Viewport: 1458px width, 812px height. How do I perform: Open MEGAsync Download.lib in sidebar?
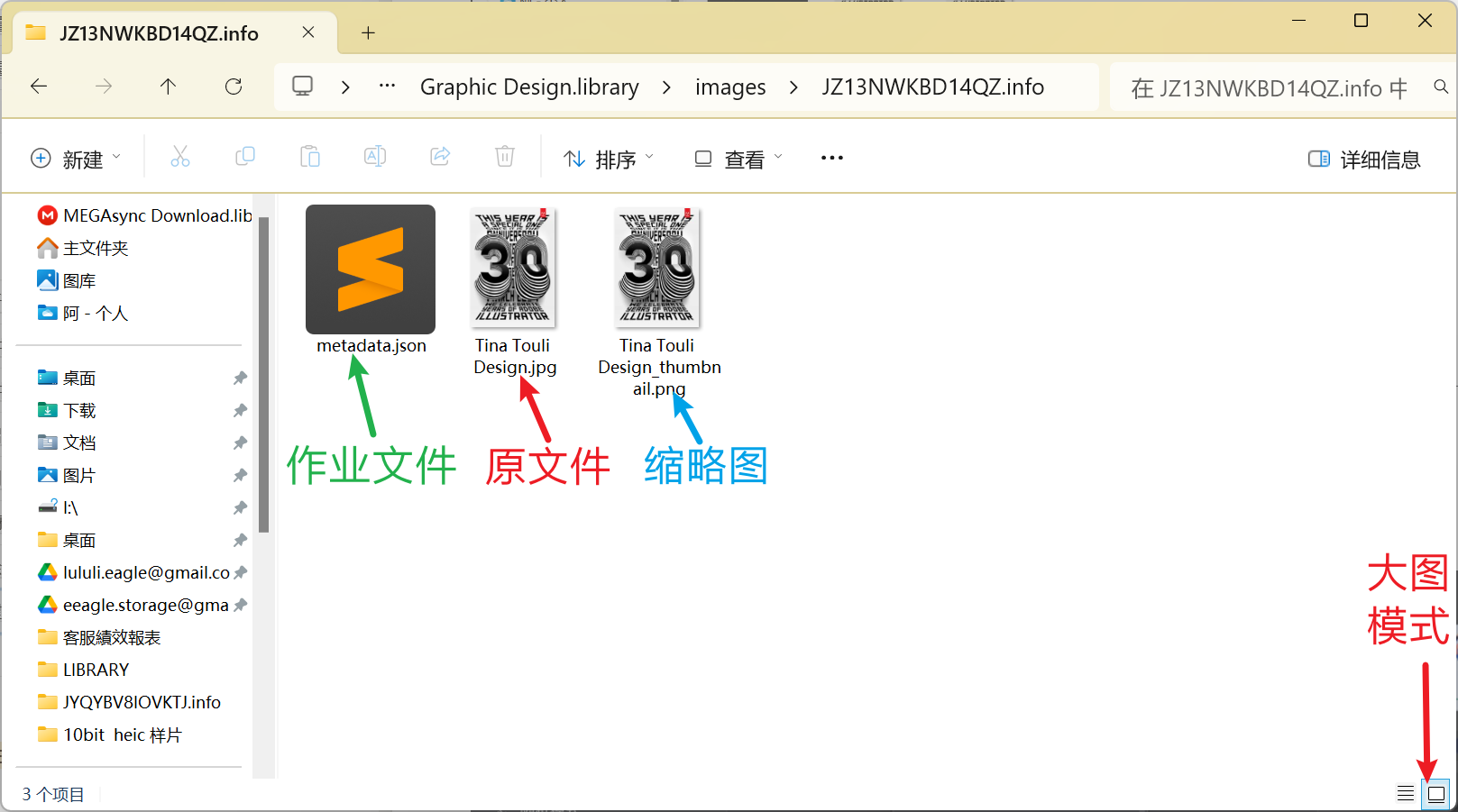(144, 215)
